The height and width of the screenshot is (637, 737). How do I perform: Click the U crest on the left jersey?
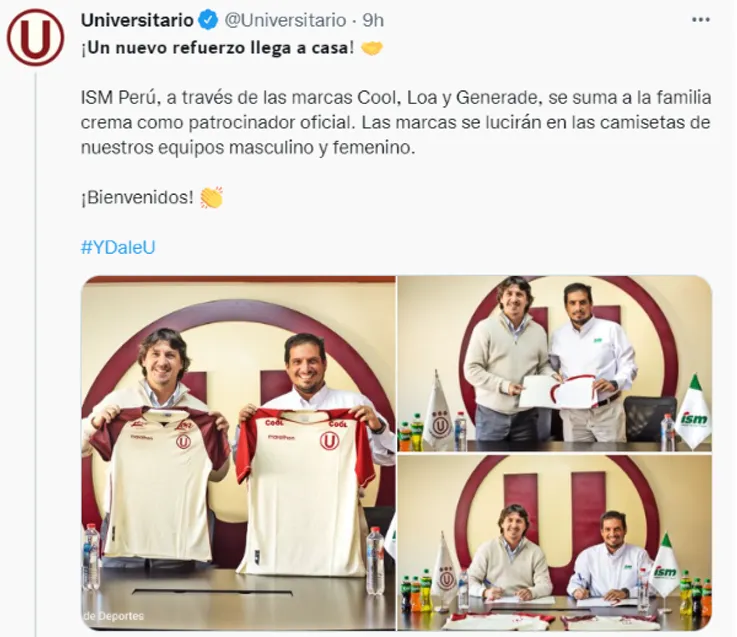coord(183,442)
